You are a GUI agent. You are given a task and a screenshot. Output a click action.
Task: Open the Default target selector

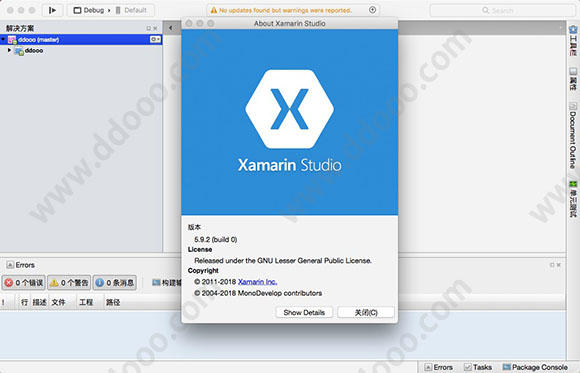point(131,10)
